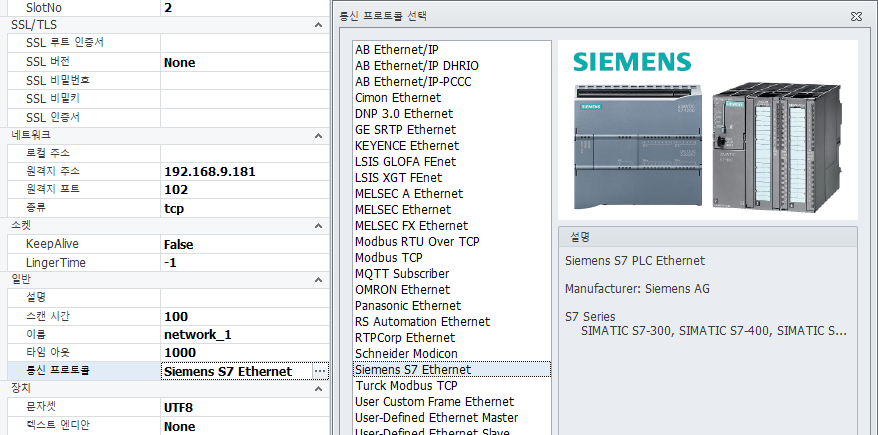The width and height of the screenshot is (878, 435).
Task: Choose User Custom Frame Ethernet
Action: 451,402
